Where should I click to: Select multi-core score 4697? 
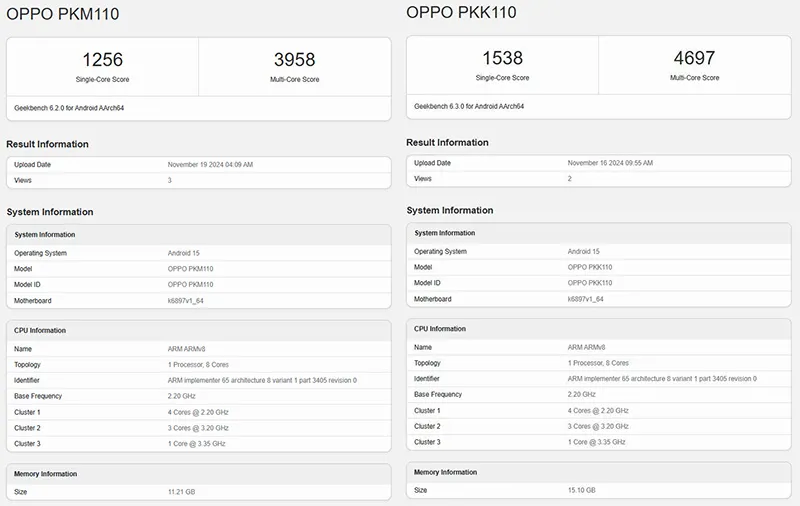(x=694, y=58)
